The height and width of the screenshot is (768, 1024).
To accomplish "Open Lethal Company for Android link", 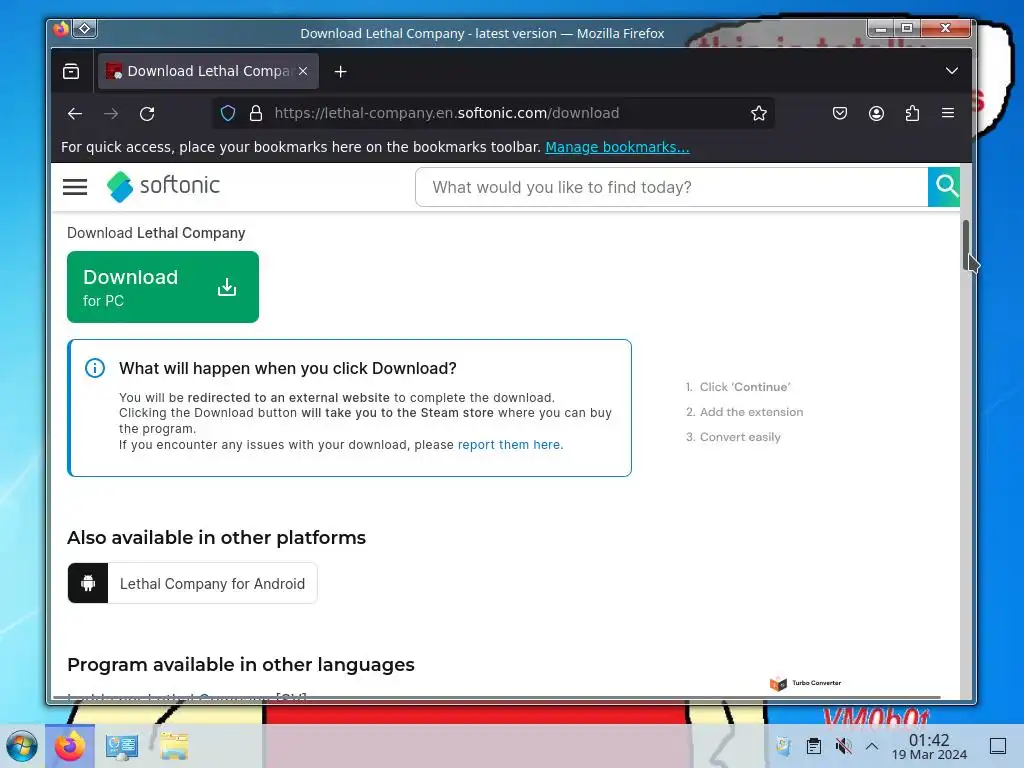I will (x=193, y=583).
